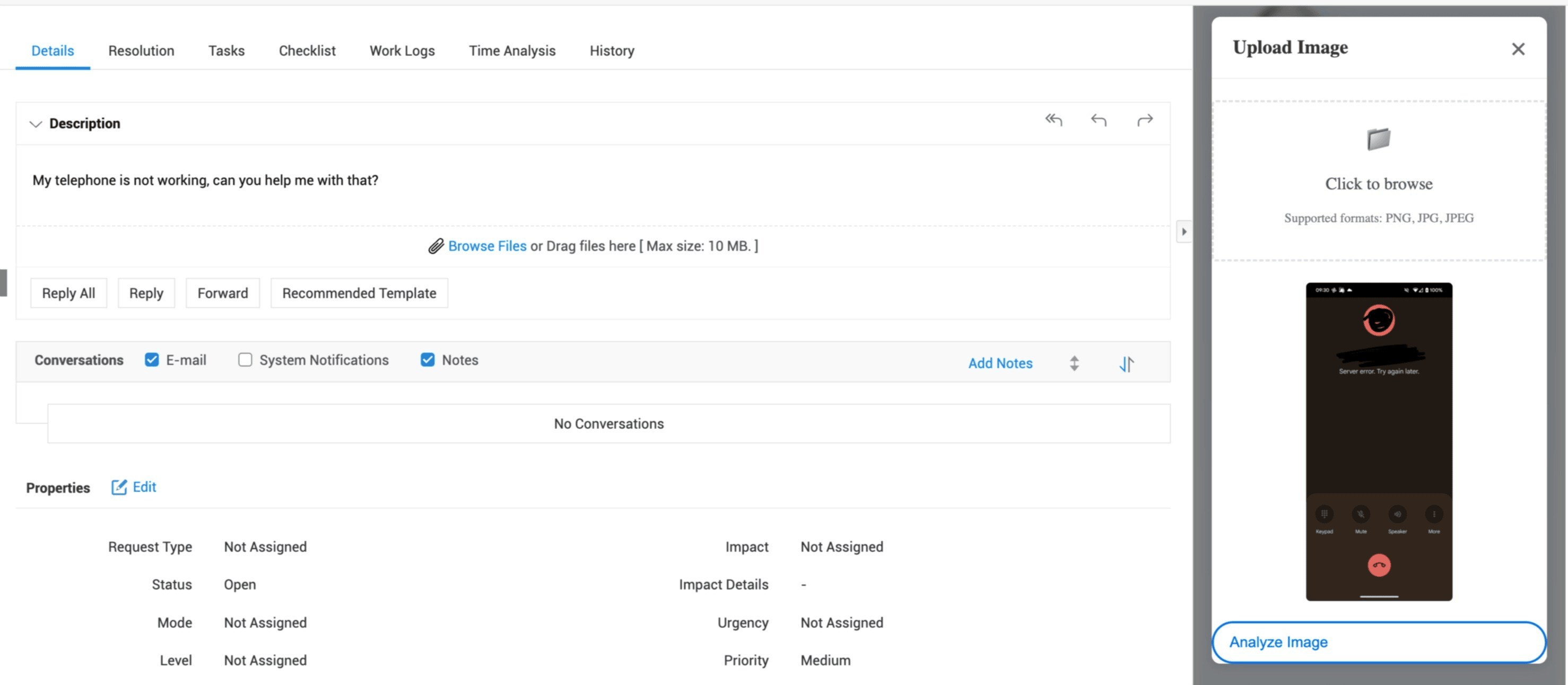This screenshot has width=1568, height=685.
Task: Open the Work Logs tab
Action: click(x=402, y=50)
